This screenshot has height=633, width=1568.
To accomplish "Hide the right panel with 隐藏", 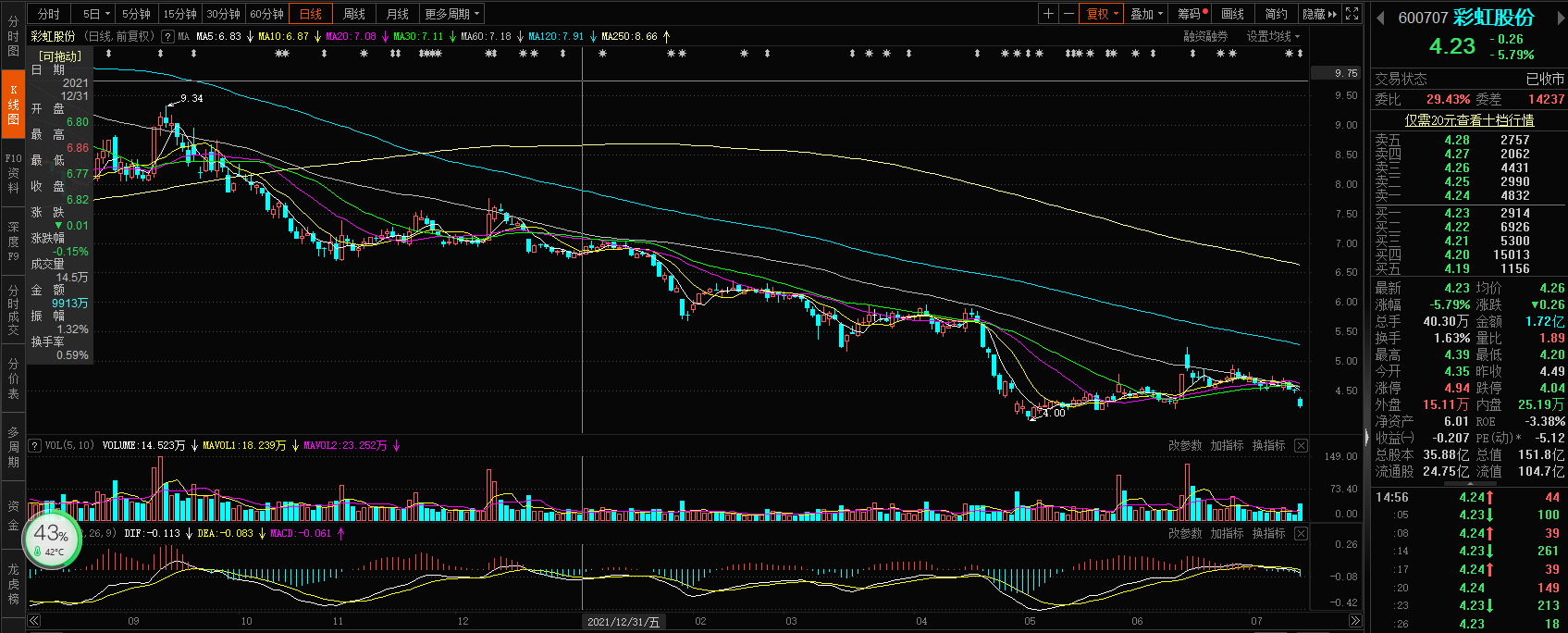I will pos(1318,14).
